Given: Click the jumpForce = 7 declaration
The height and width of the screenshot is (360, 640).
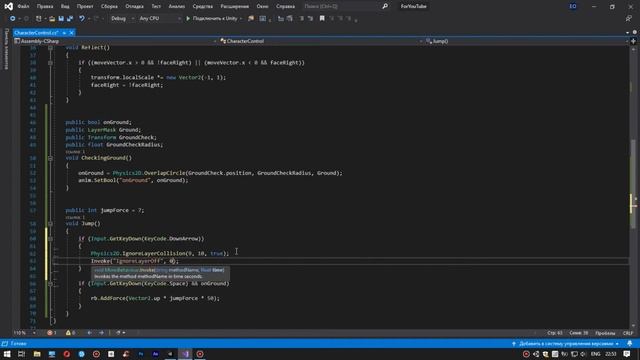Looking at the screenshot, I should click(104, 210).
